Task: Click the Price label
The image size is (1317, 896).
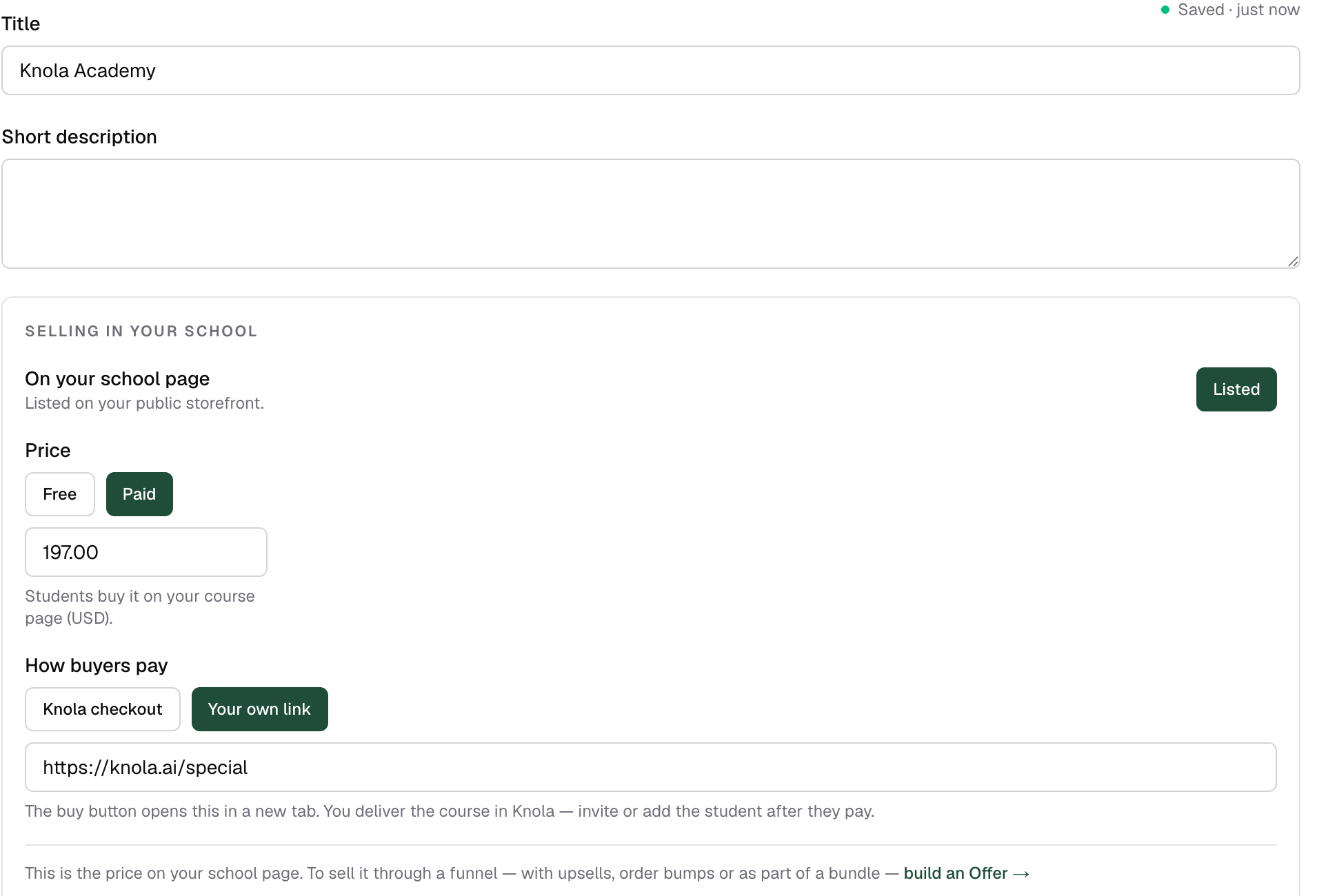Action: click(x=48, y=451)
